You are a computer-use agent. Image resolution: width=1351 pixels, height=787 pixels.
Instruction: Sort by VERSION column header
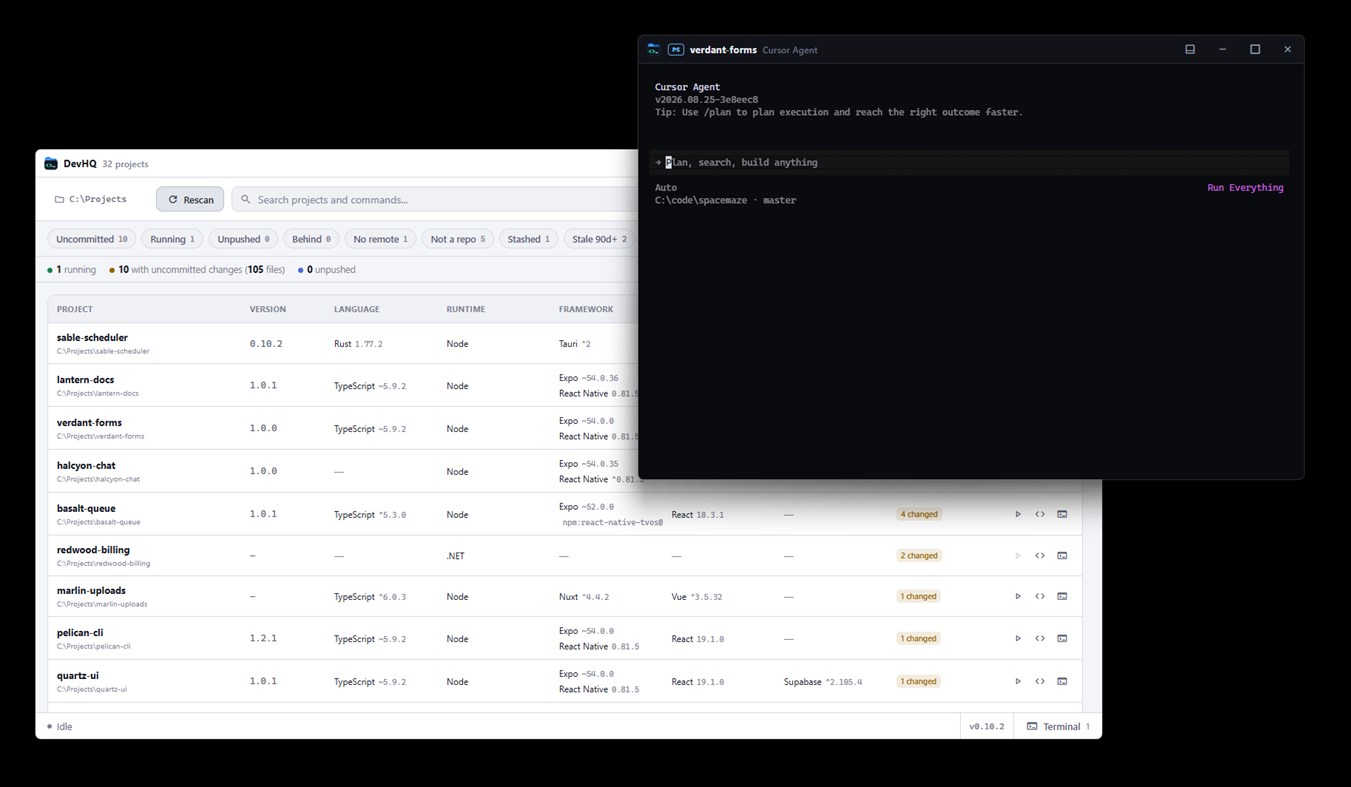coord(267,309)
